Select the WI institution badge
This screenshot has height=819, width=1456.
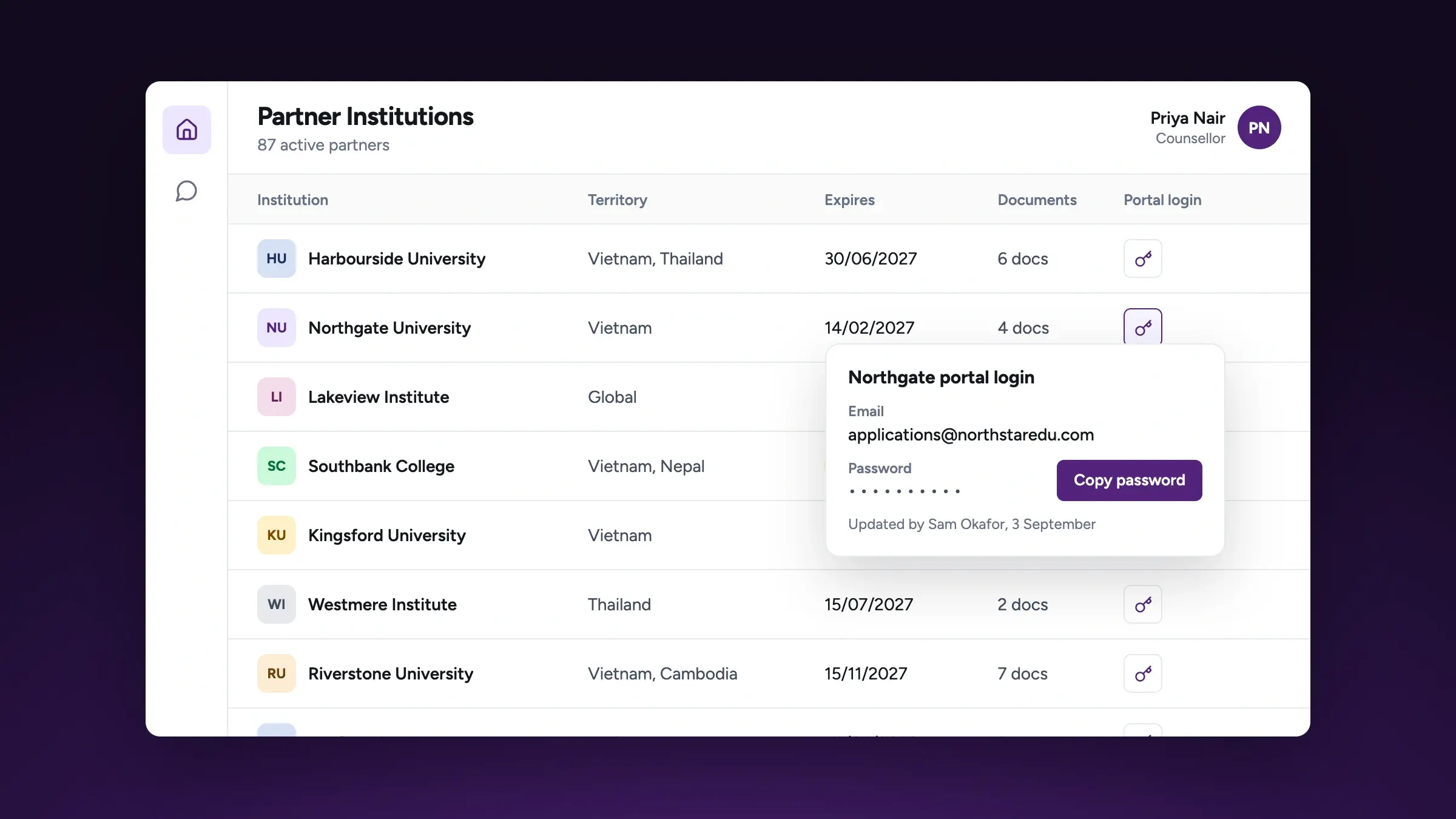click(277, 604)
